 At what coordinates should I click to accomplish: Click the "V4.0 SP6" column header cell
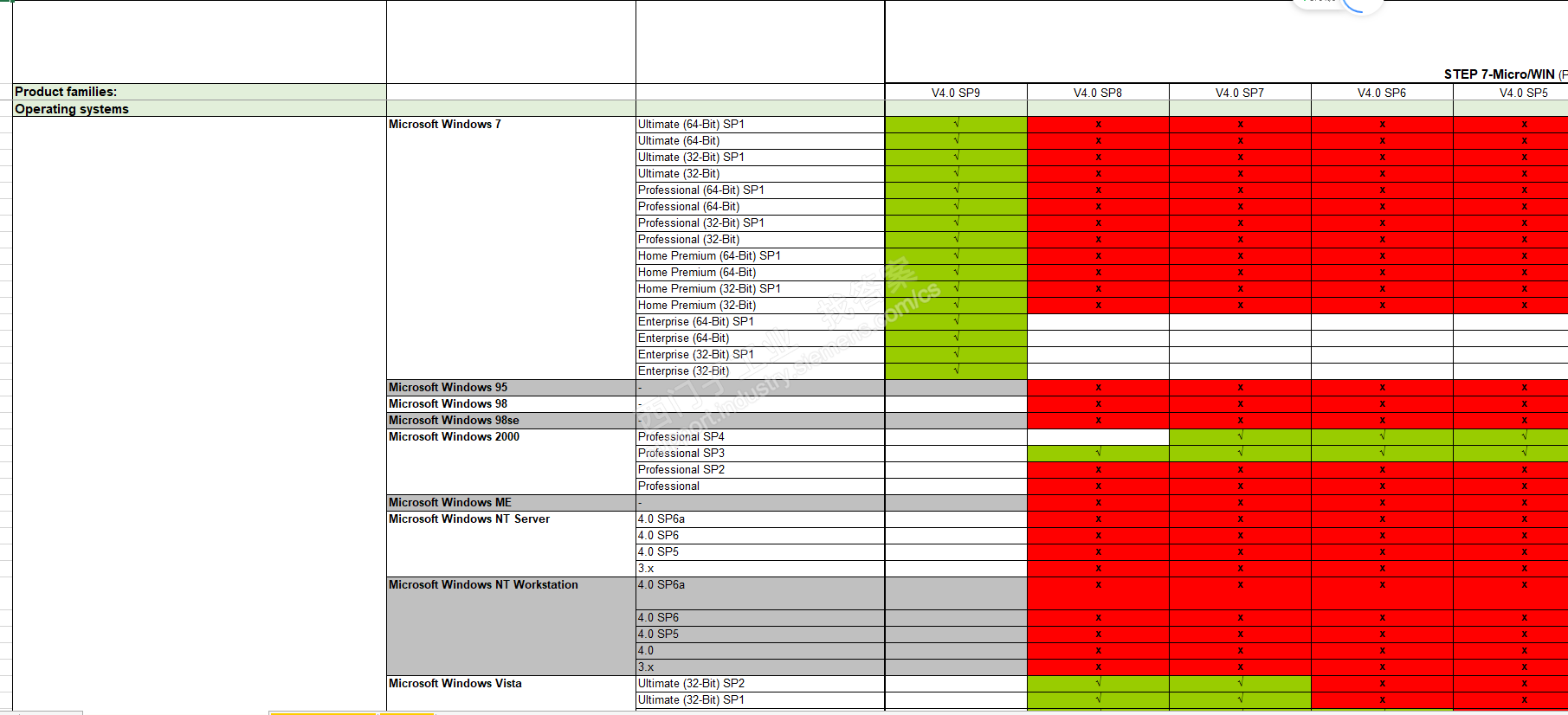coord(1382,93)
